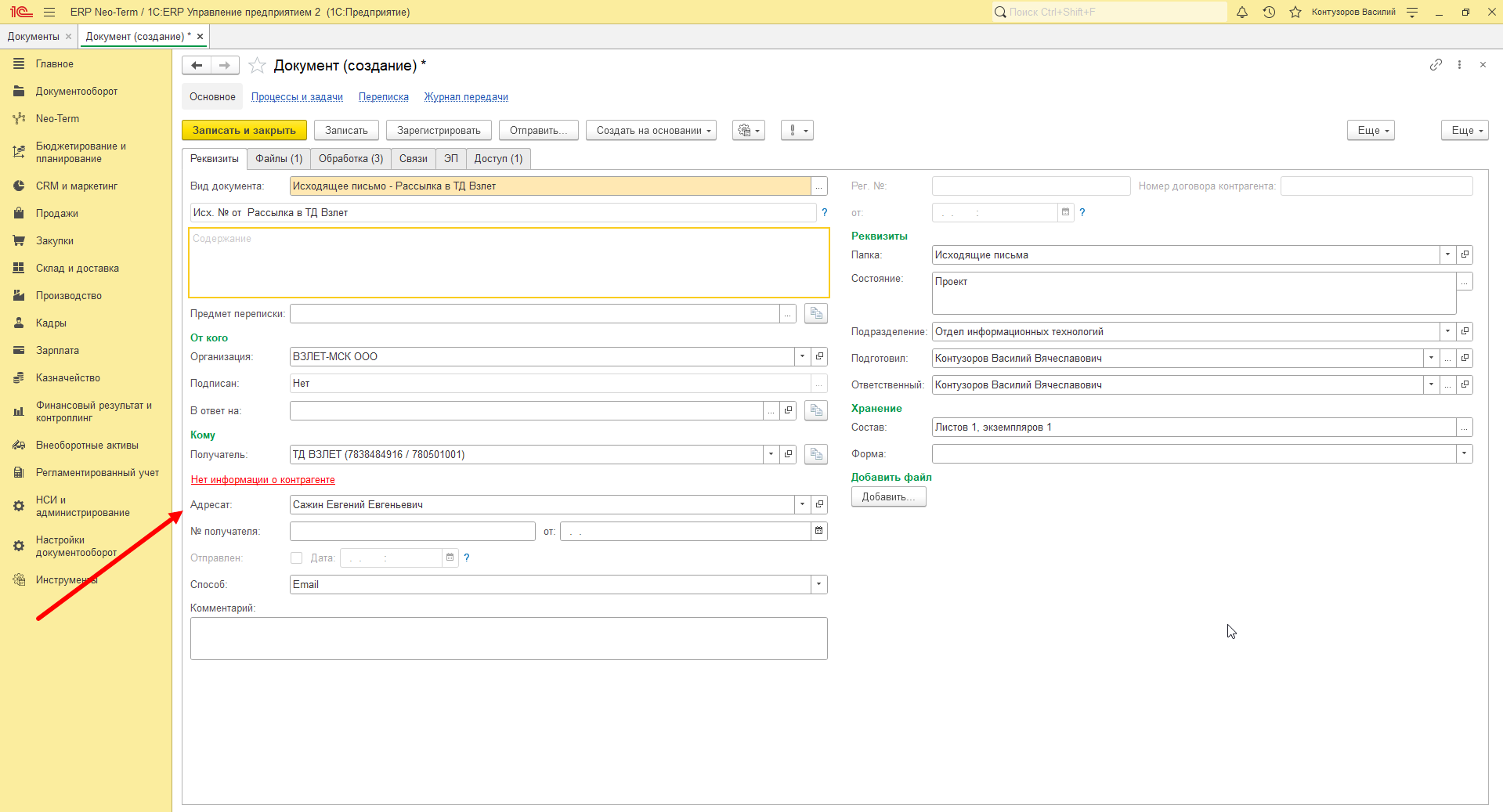Toggle the Отправлен checkbox

click(x=296, y=558)
